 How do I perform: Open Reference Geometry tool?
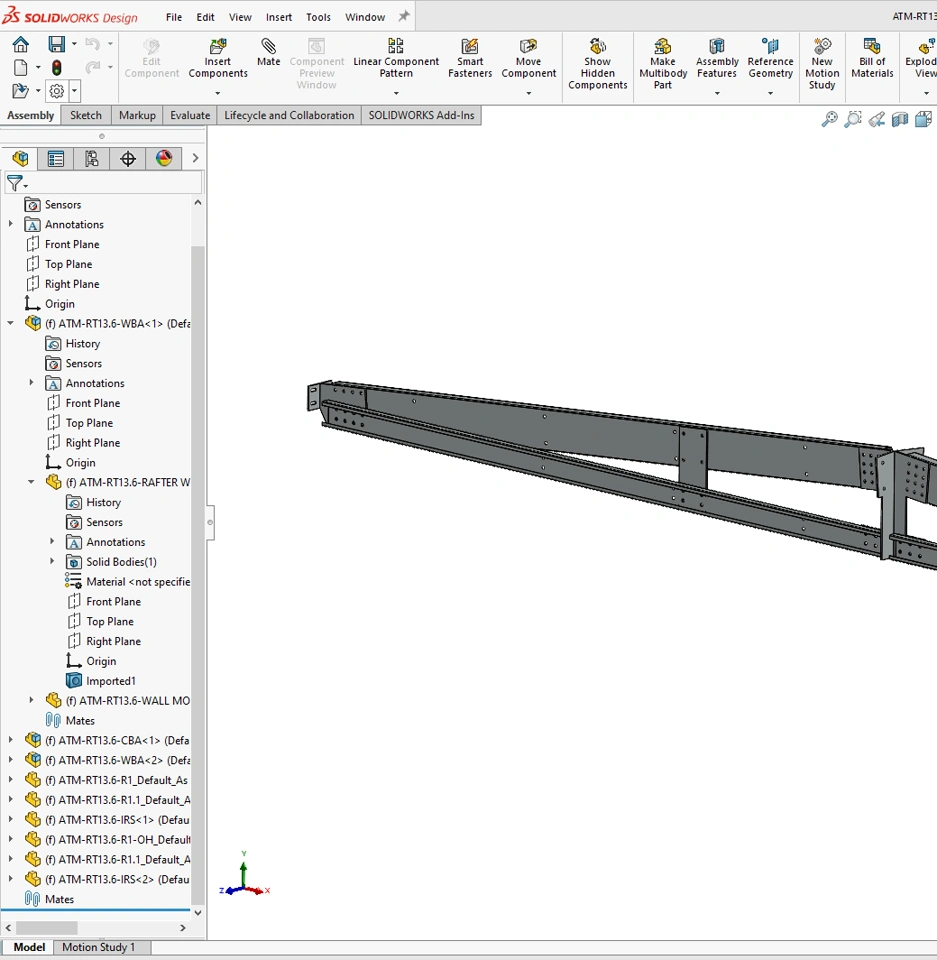tap(770, 59)
